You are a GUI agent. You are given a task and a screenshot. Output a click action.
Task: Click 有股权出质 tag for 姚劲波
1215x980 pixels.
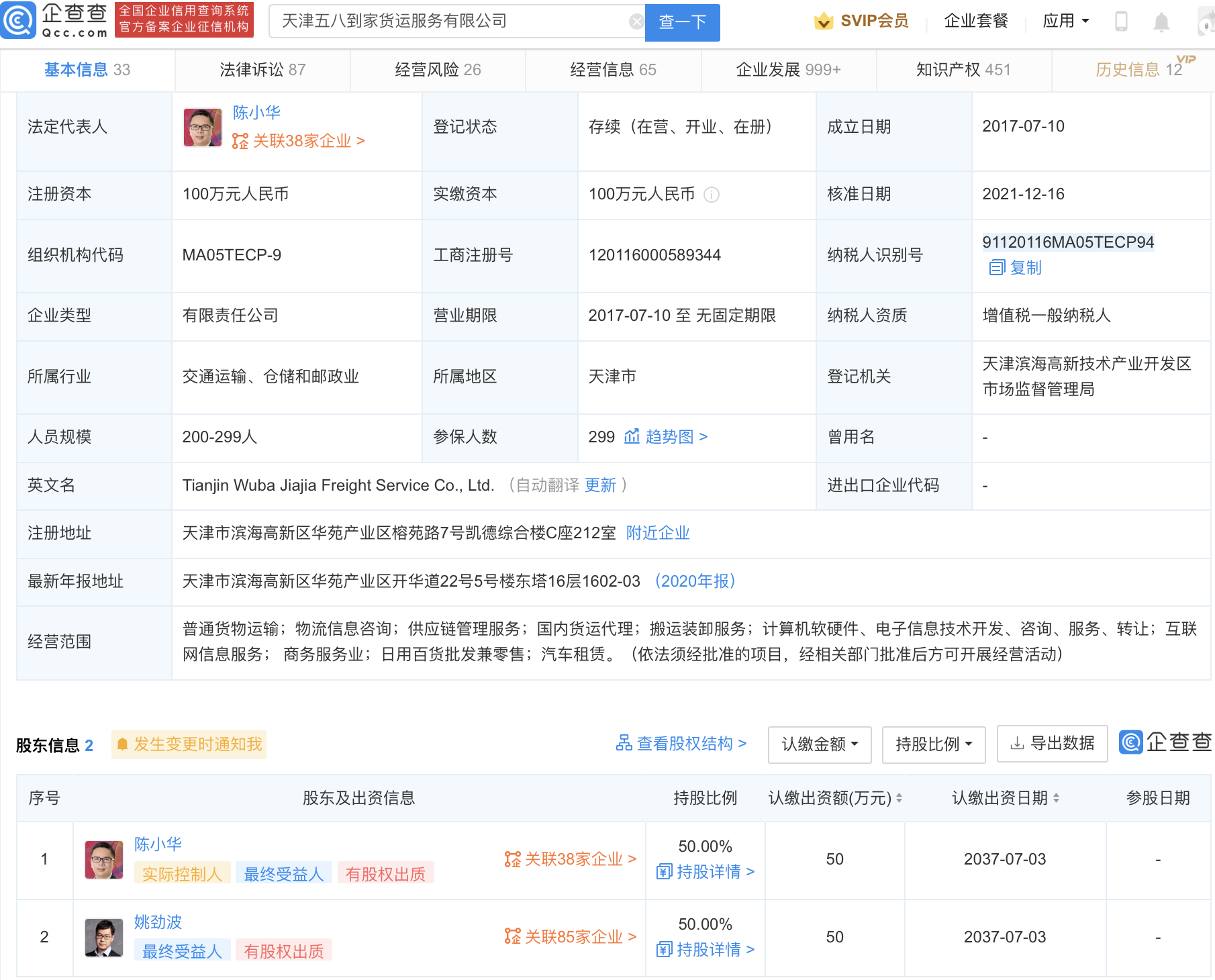pyautogui.click(x=283, y=951)
